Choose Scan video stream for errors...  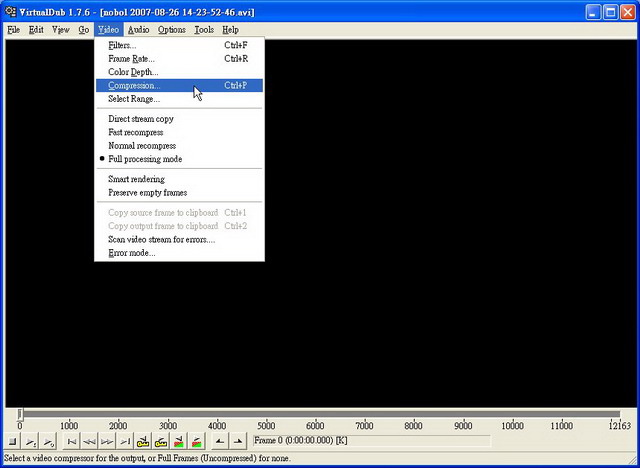point(179,240)
